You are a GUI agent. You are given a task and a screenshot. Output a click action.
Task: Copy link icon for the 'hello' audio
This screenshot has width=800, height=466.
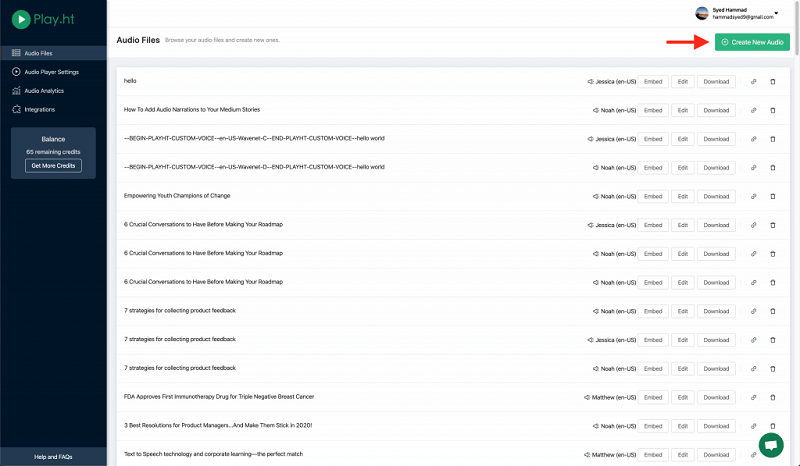pos(754,81)
